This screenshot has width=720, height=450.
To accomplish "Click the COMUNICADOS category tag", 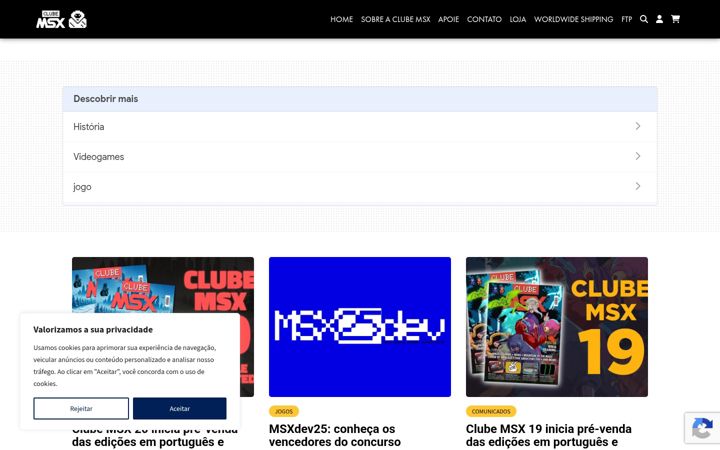I will click(491, 411).
